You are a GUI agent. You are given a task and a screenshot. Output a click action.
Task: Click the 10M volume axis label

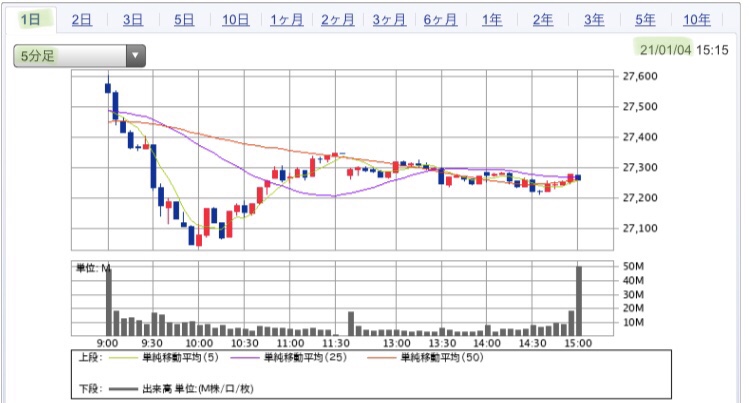(x=633, y=322)
